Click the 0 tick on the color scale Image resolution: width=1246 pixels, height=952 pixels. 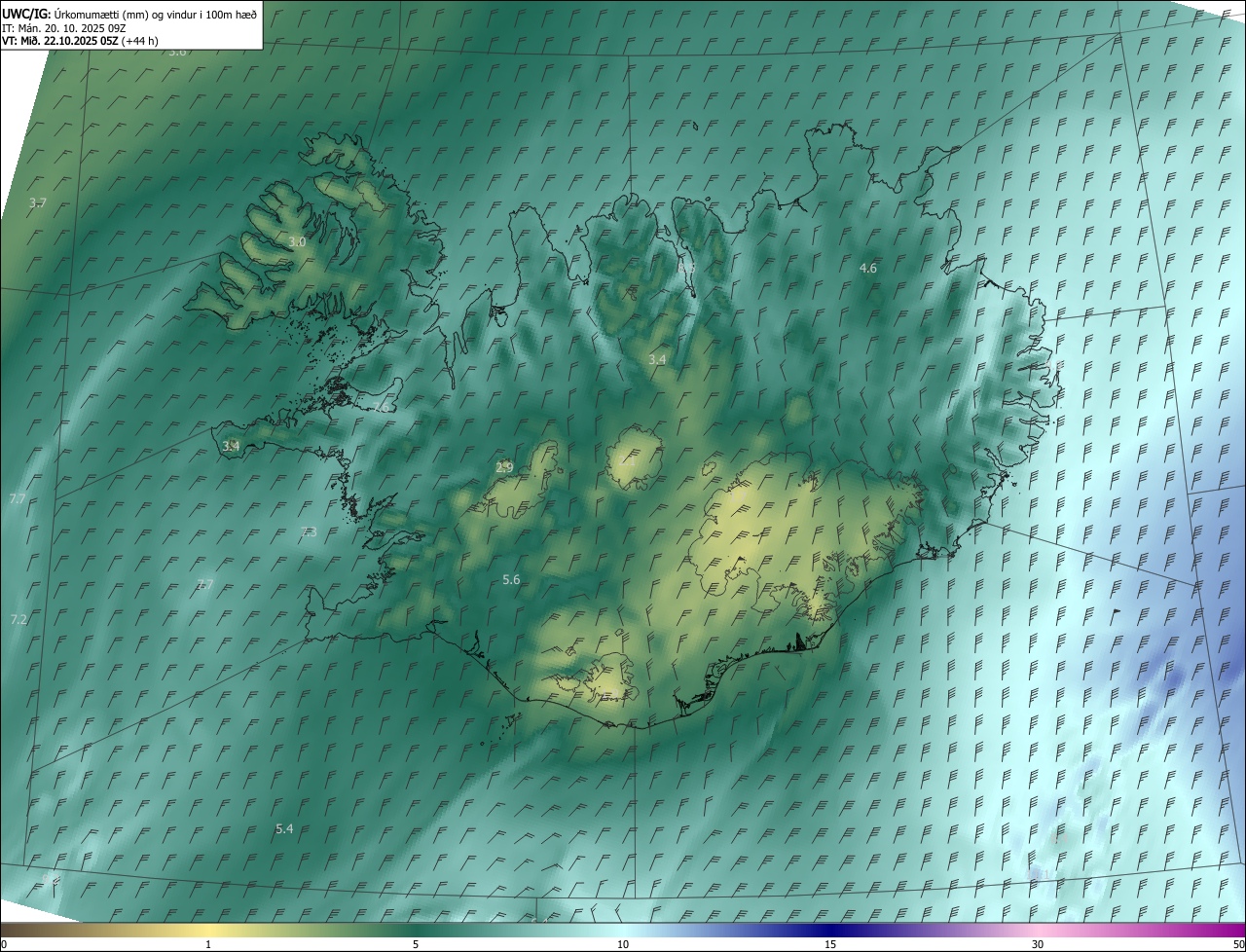4,944
